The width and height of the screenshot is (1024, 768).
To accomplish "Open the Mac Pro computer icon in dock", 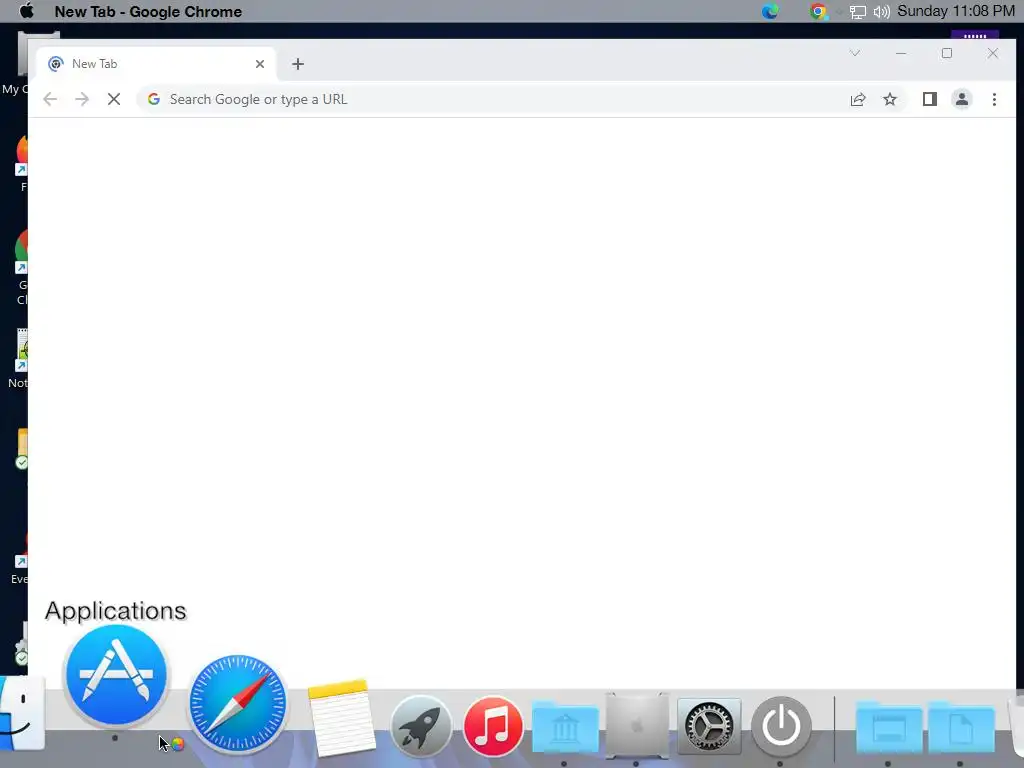I will (637, 725).
